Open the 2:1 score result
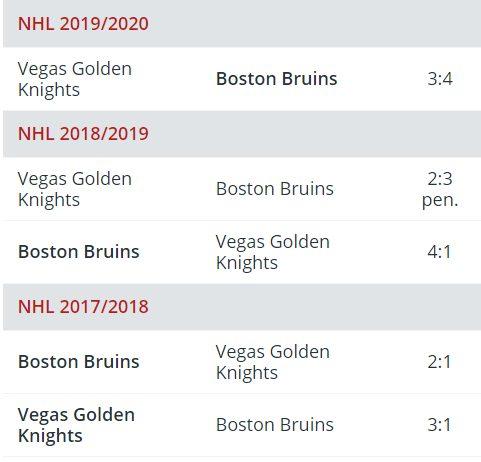Viewport: 481px width, 462px height. (x=439, y=362)
